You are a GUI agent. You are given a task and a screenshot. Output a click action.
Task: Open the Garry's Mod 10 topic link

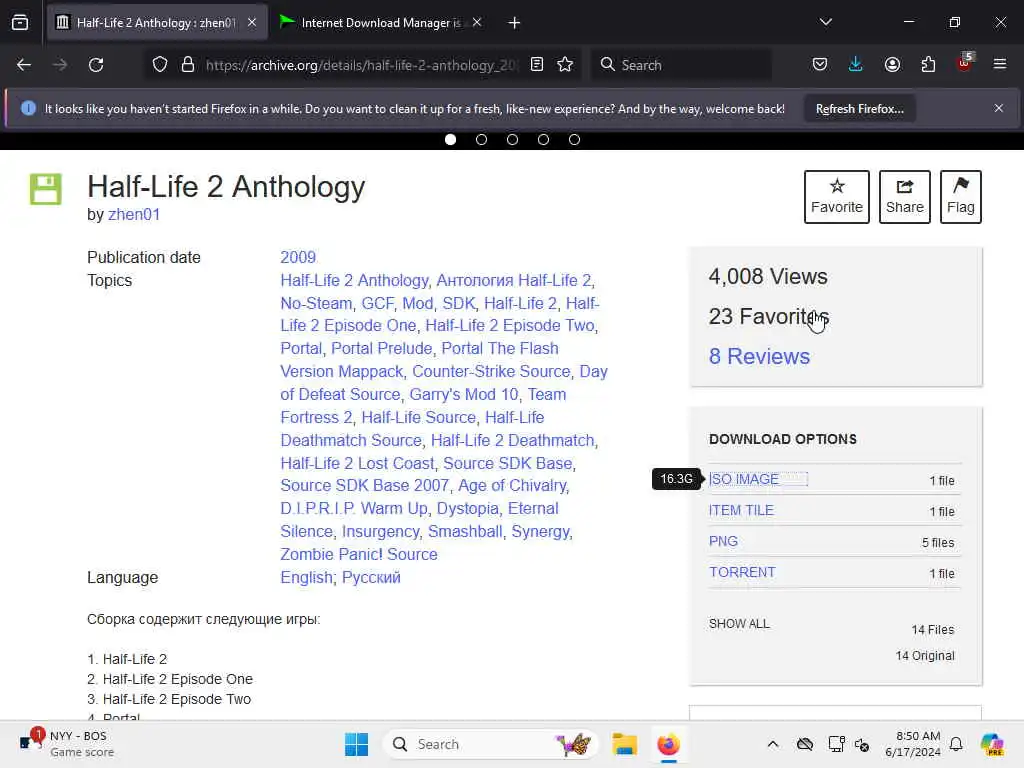tap(464, 394)
